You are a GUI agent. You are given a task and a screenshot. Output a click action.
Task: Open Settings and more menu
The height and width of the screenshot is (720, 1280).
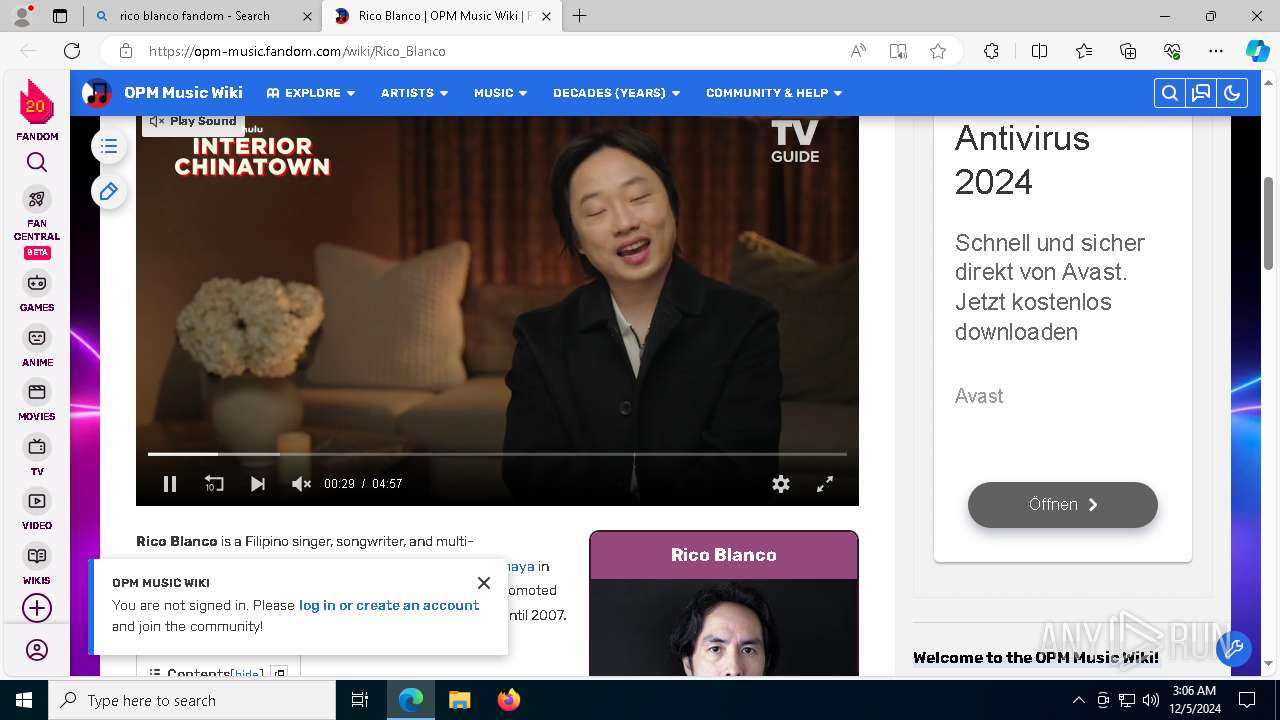pyautogui.click(x=1216, y=51)
